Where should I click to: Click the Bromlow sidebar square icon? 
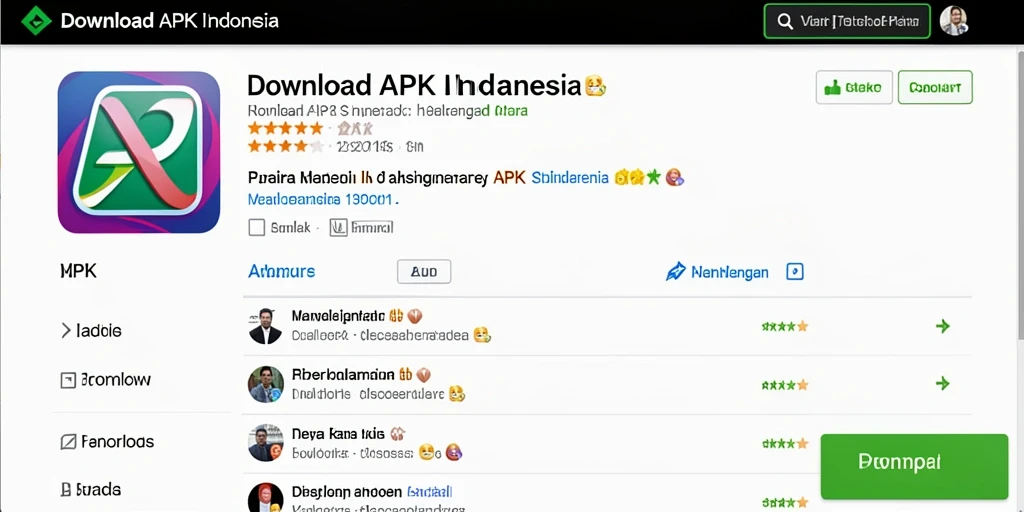68,380
